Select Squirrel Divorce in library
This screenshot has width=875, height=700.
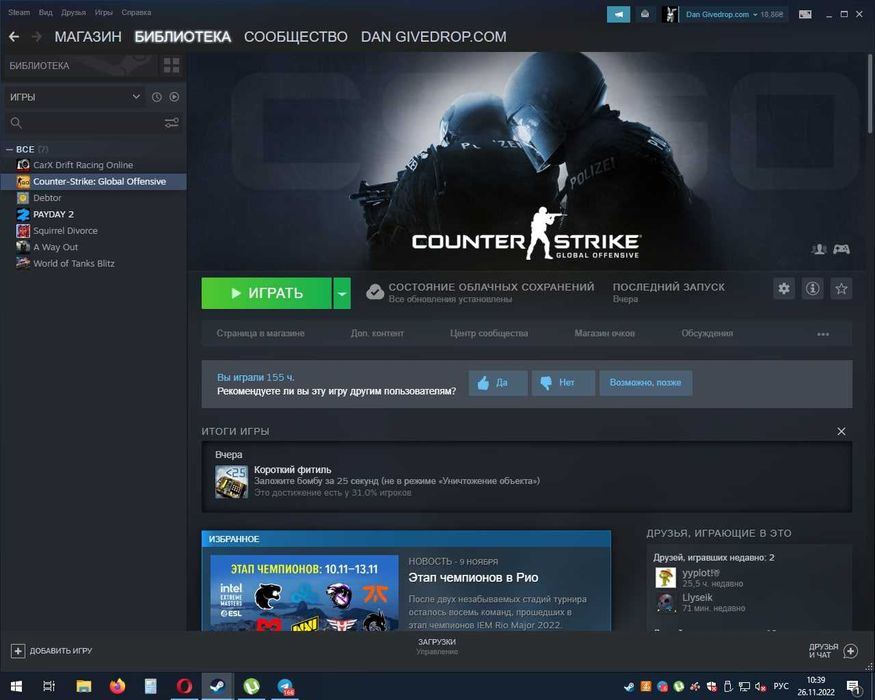(94, 231)
